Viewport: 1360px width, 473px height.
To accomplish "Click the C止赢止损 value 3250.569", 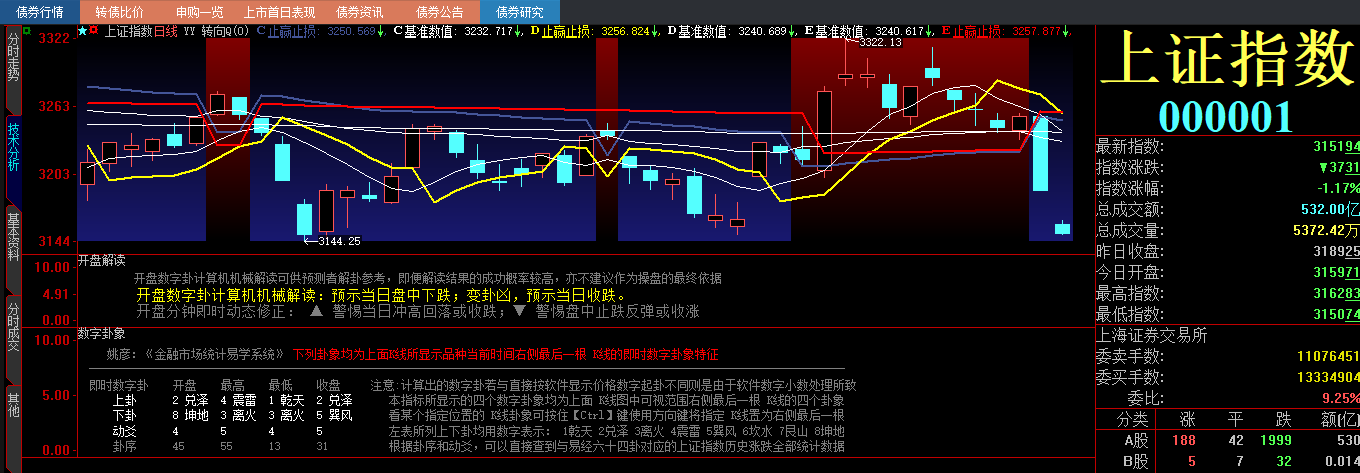I will [x=351, y=32].
